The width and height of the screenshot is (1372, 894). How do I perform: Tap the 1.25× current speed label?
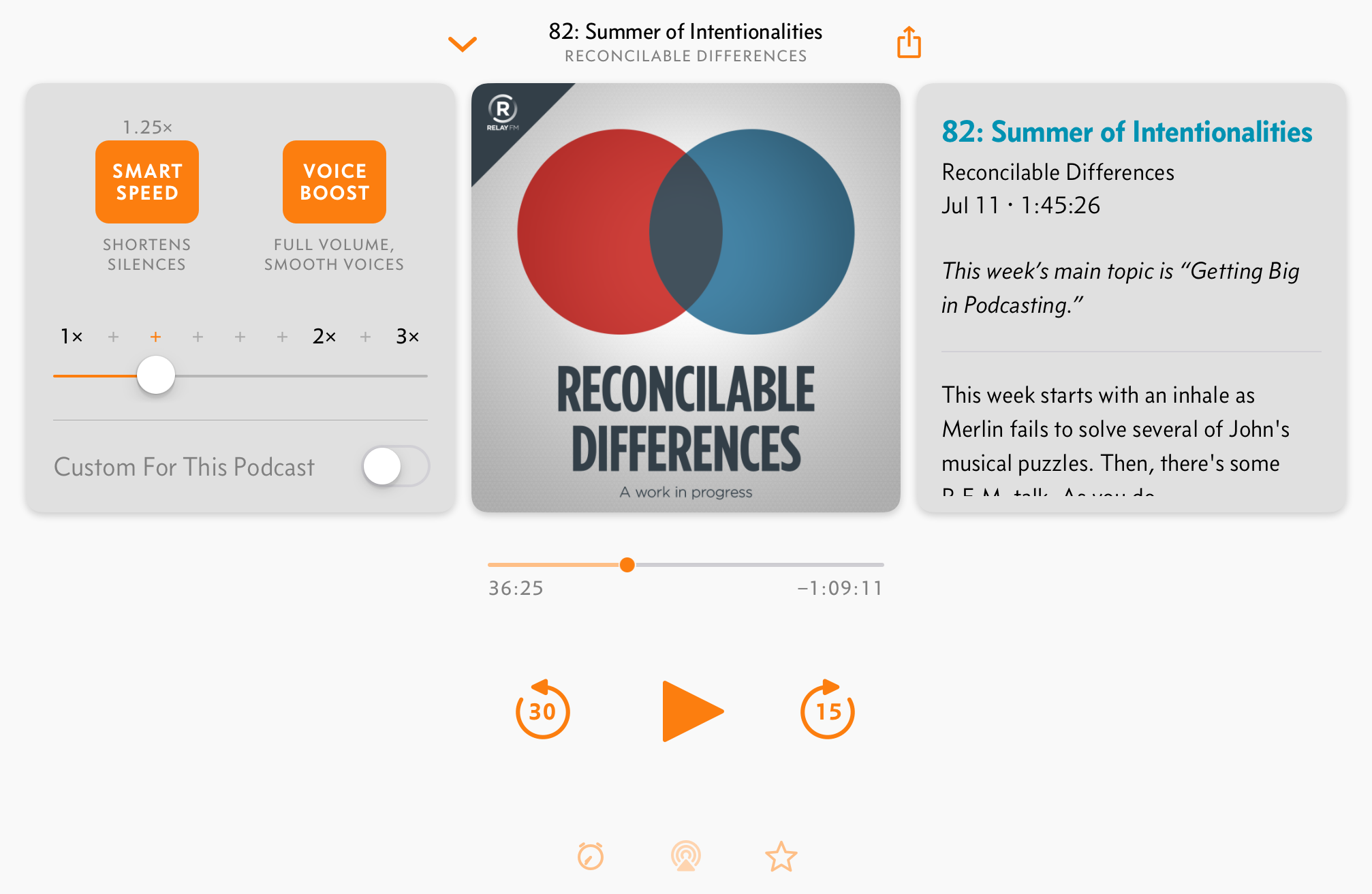[x=147, y=127]
